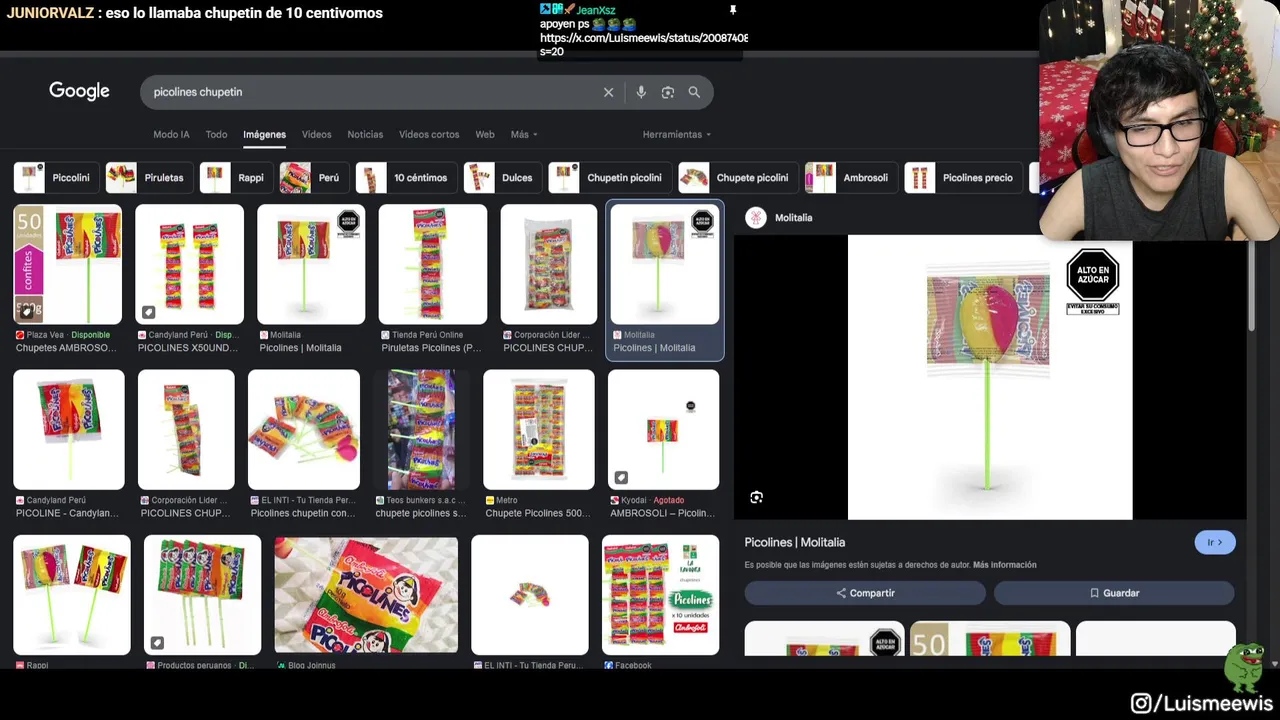Select the Piccolini filter chip
1280x720 pixels.
coord(56,178)
